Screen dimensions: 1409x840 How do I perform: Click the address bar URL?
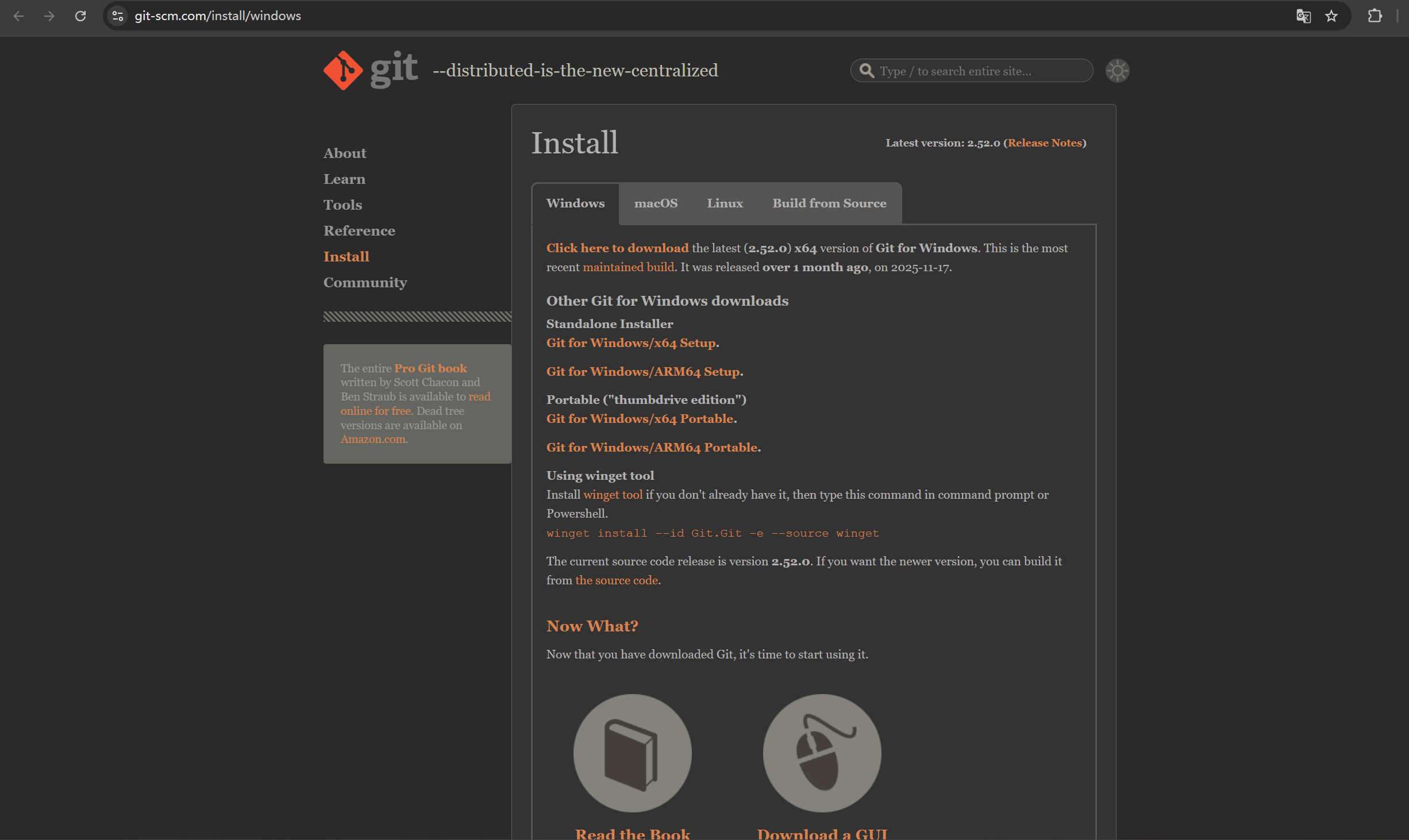218,16
